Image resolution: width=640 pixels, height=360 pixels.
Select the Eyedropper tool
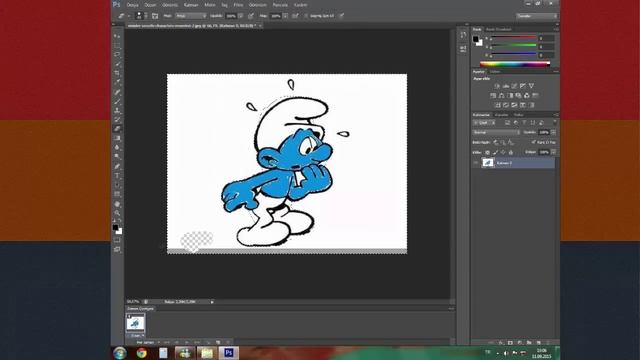coord(117,82)
